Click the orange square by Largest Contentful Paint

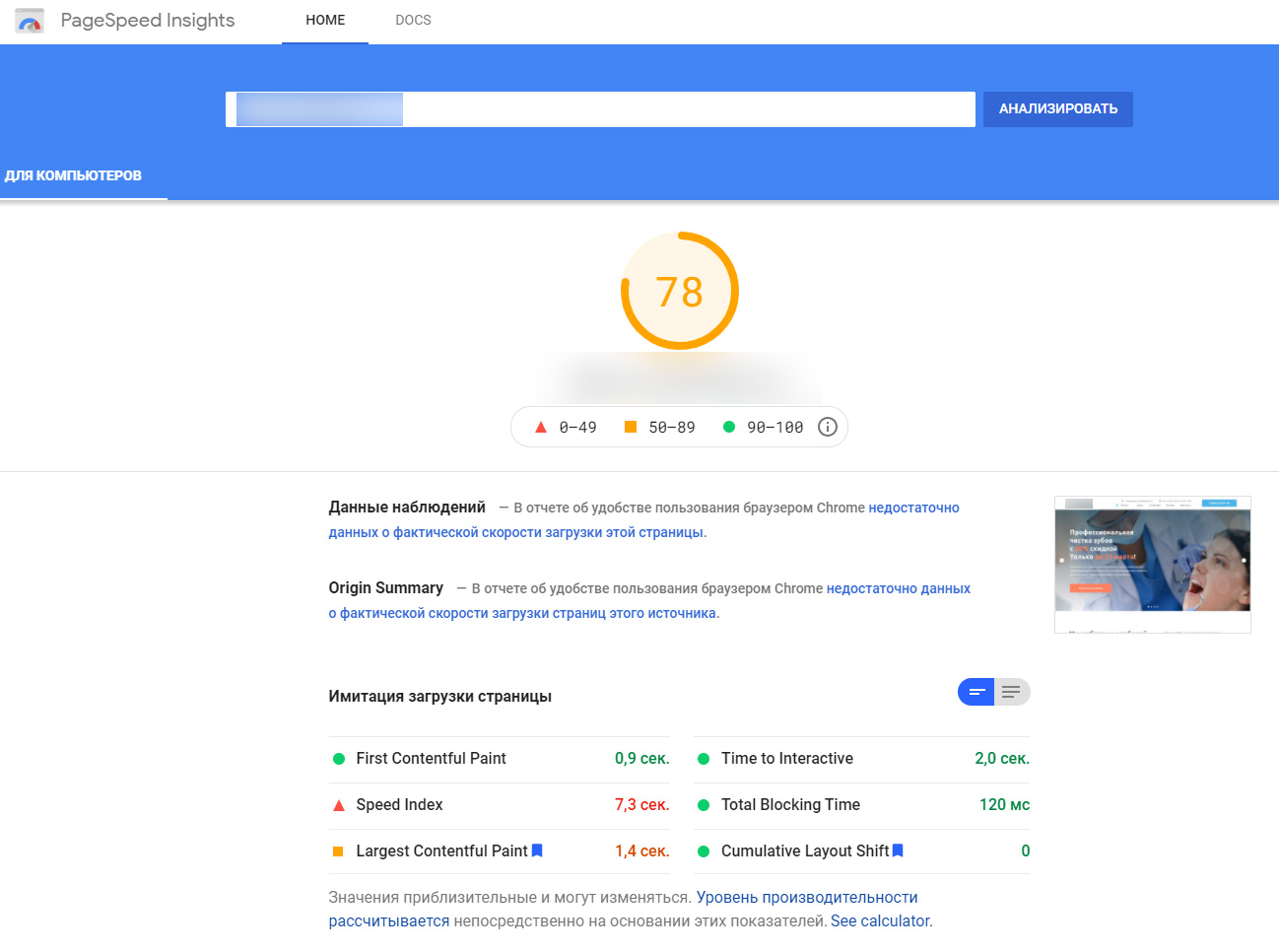[338, 851]
